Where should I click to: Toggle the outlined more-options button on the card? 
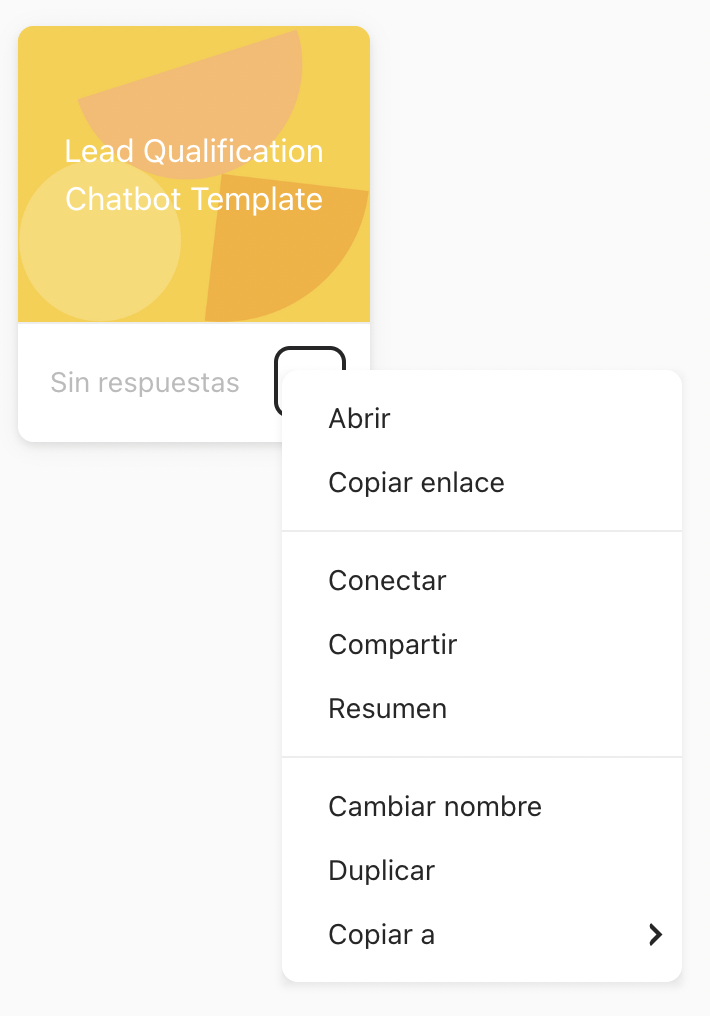click(310, 360)
